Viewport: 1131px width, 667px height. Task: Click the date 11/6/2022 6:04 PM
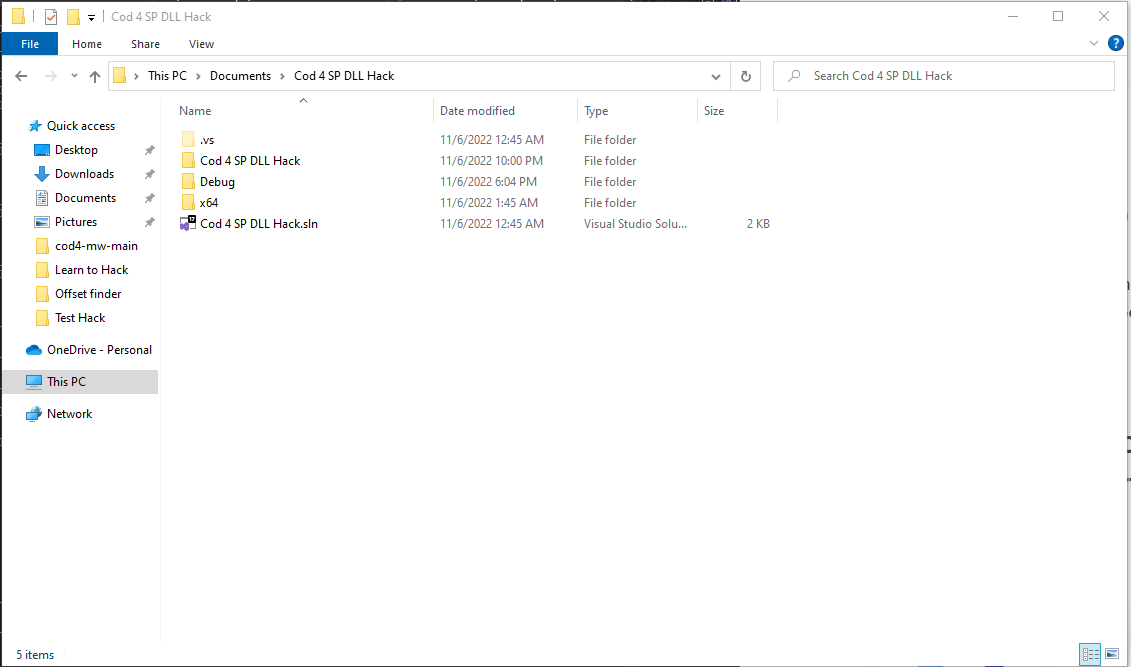(488, 182)
